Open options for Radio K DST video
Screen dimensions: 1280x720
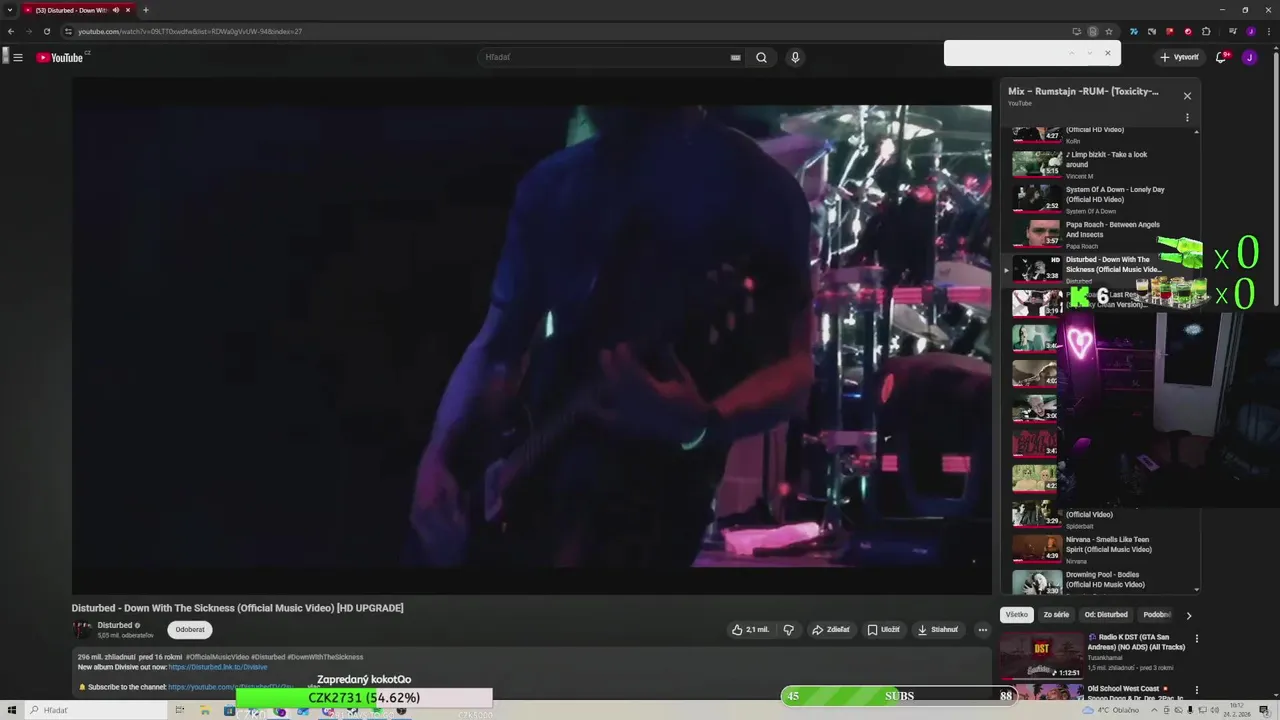click(1196, 639)
